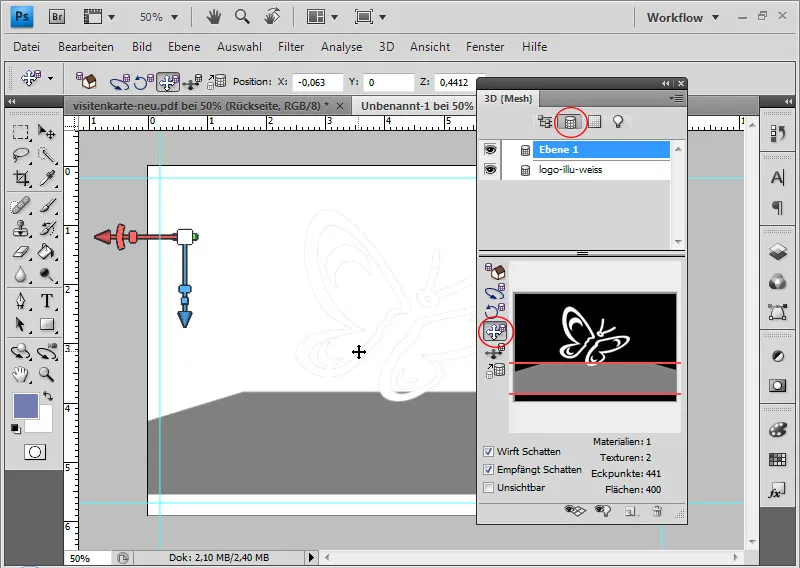Select the Rectangular Marquee tool
The height and width of the screenshot is (568, 800).
(x=20, y=132)
